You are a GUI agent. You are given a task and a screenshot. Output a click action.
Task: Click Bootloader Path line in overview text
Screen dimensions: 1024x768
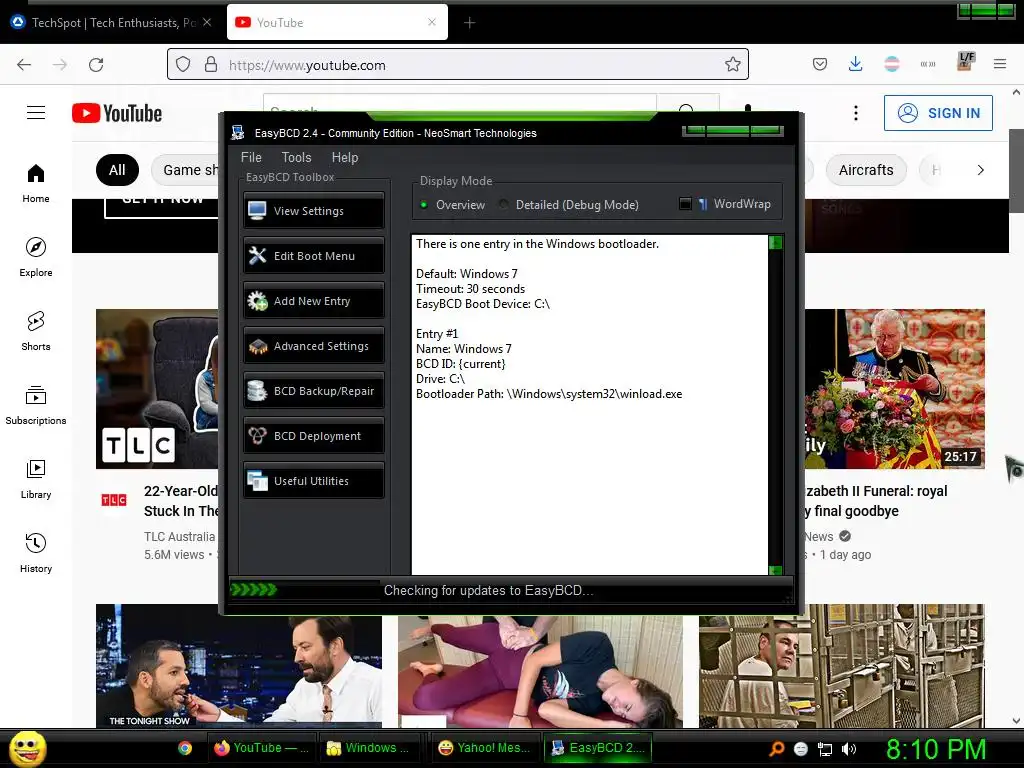(549, 394)
